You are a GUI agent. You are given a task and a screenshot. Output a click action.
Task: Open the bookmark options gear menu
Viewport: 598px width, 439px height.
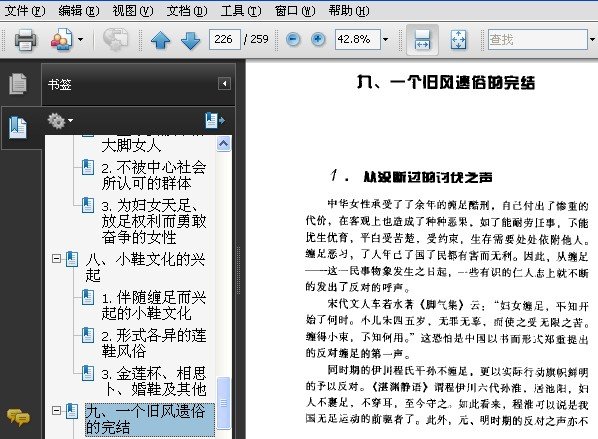59,121
